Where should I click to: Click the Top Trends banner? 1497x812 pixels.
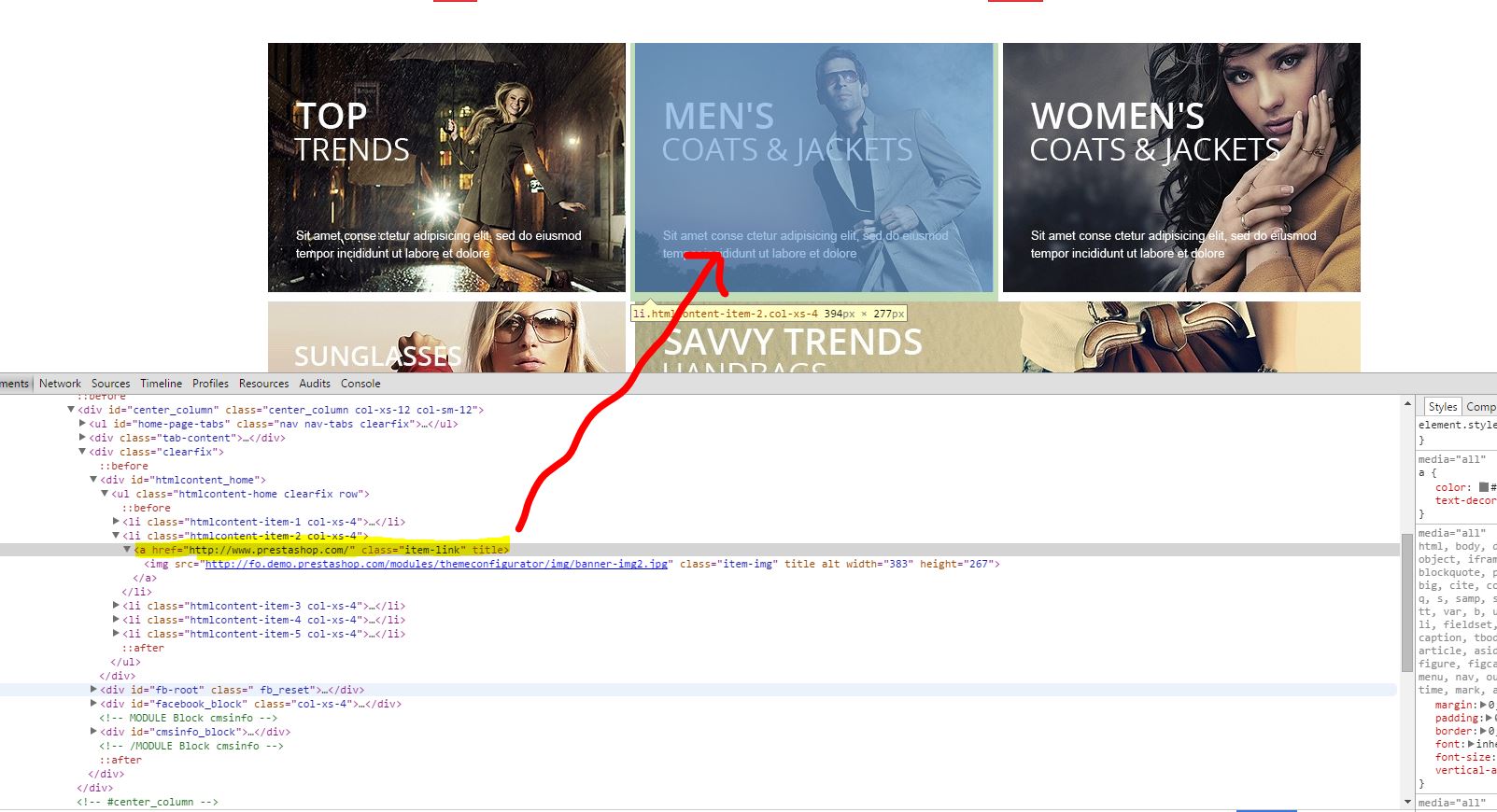pos(446,168)
